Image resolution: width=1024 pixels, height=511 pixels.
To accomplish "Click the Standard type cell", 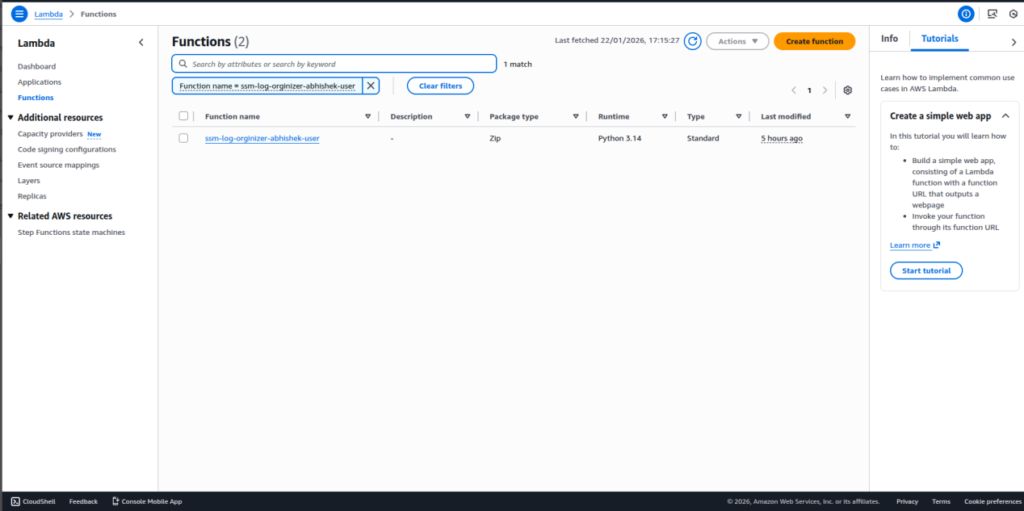I will click(x=703, y=138).
